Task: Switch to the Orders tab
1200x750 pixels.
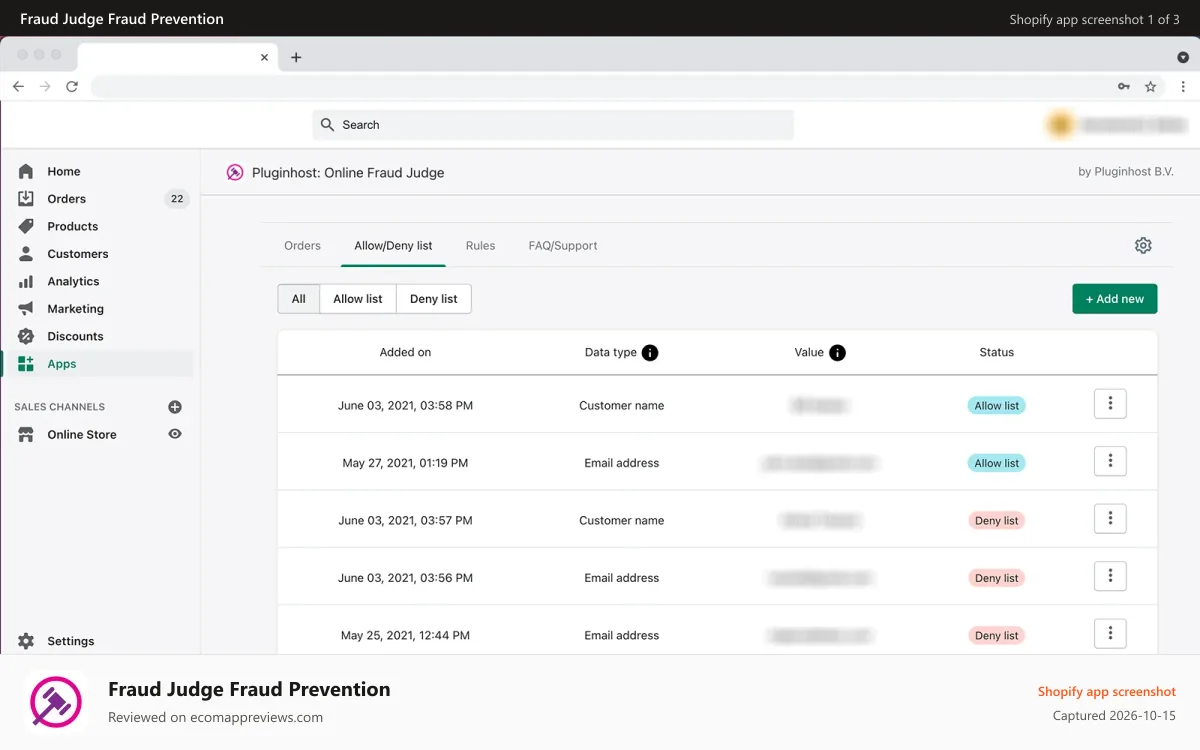Action: click(x=302, y=245)
